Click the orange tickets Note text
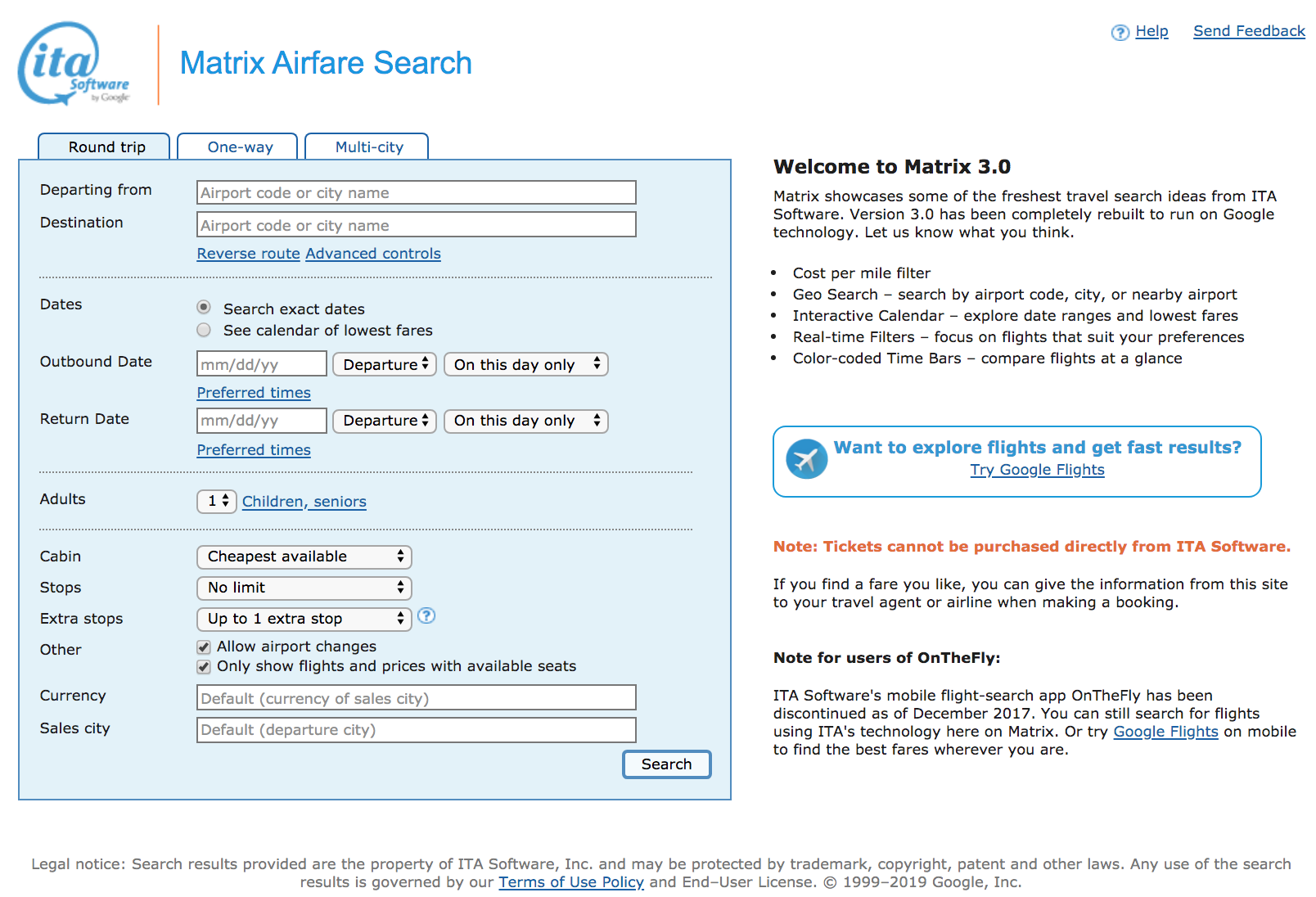The height and width of the screenshot is (897, 1316). 1032,547
